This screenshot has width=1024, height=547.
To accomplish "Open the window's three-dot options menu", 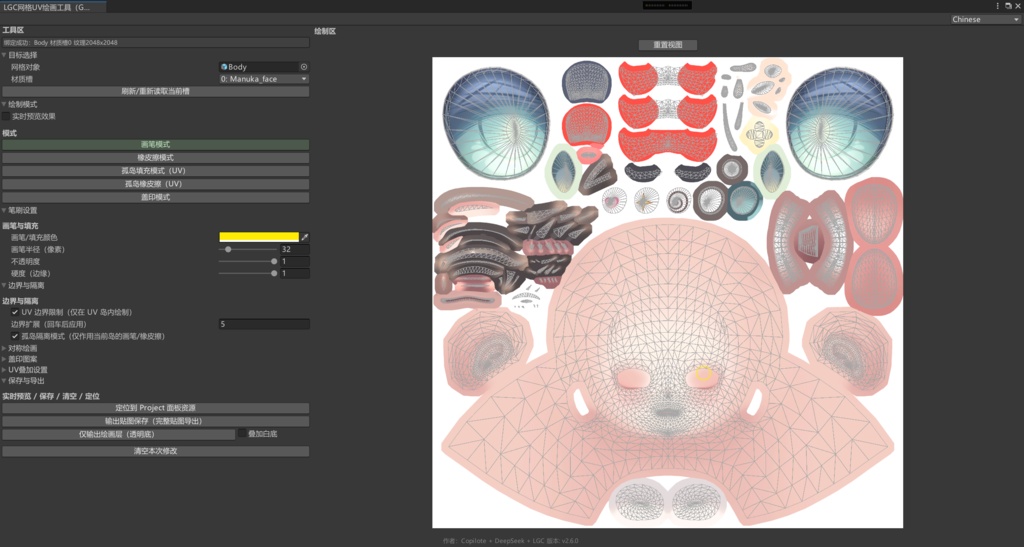I will [x=997, y=6].
